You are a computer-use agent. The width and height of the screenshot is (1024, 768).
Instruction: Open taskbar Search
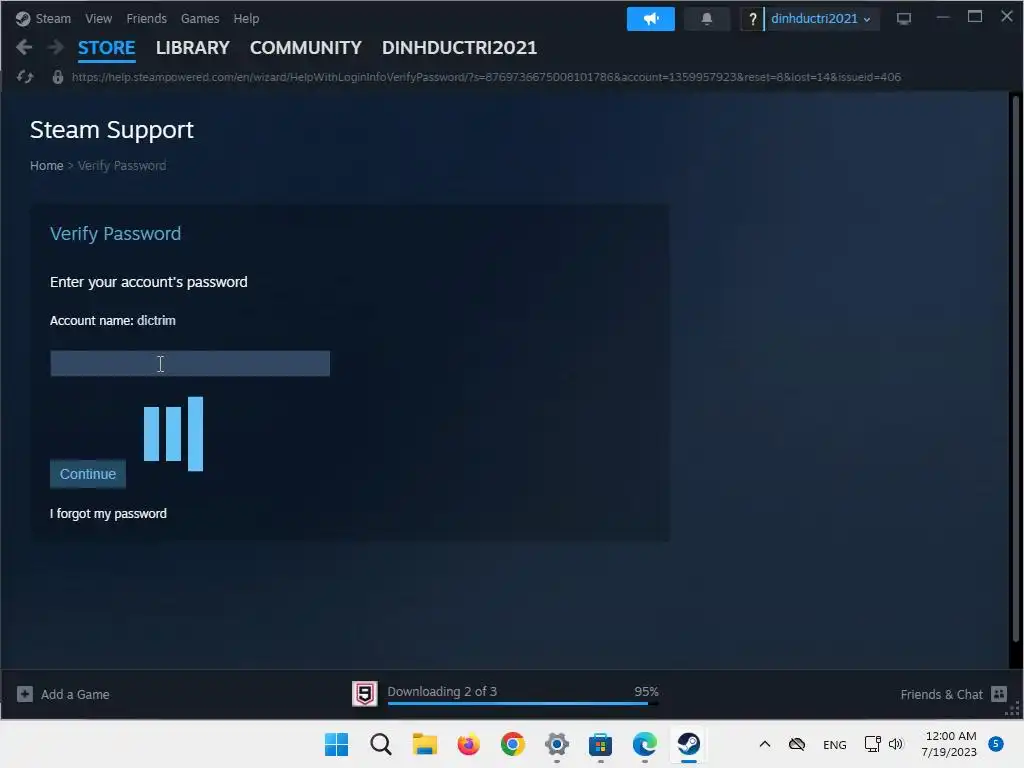381,744
